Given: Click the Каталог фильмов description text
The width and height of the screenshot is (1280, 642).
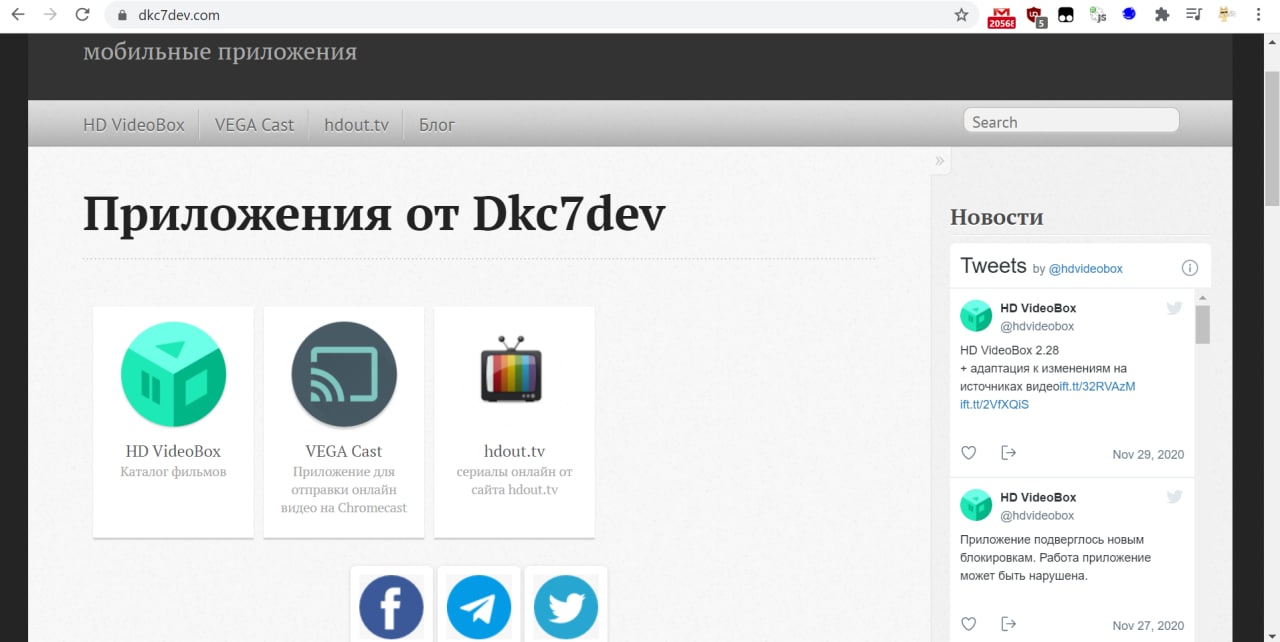Looking at the screenshot, I should [x=173, y=472].
